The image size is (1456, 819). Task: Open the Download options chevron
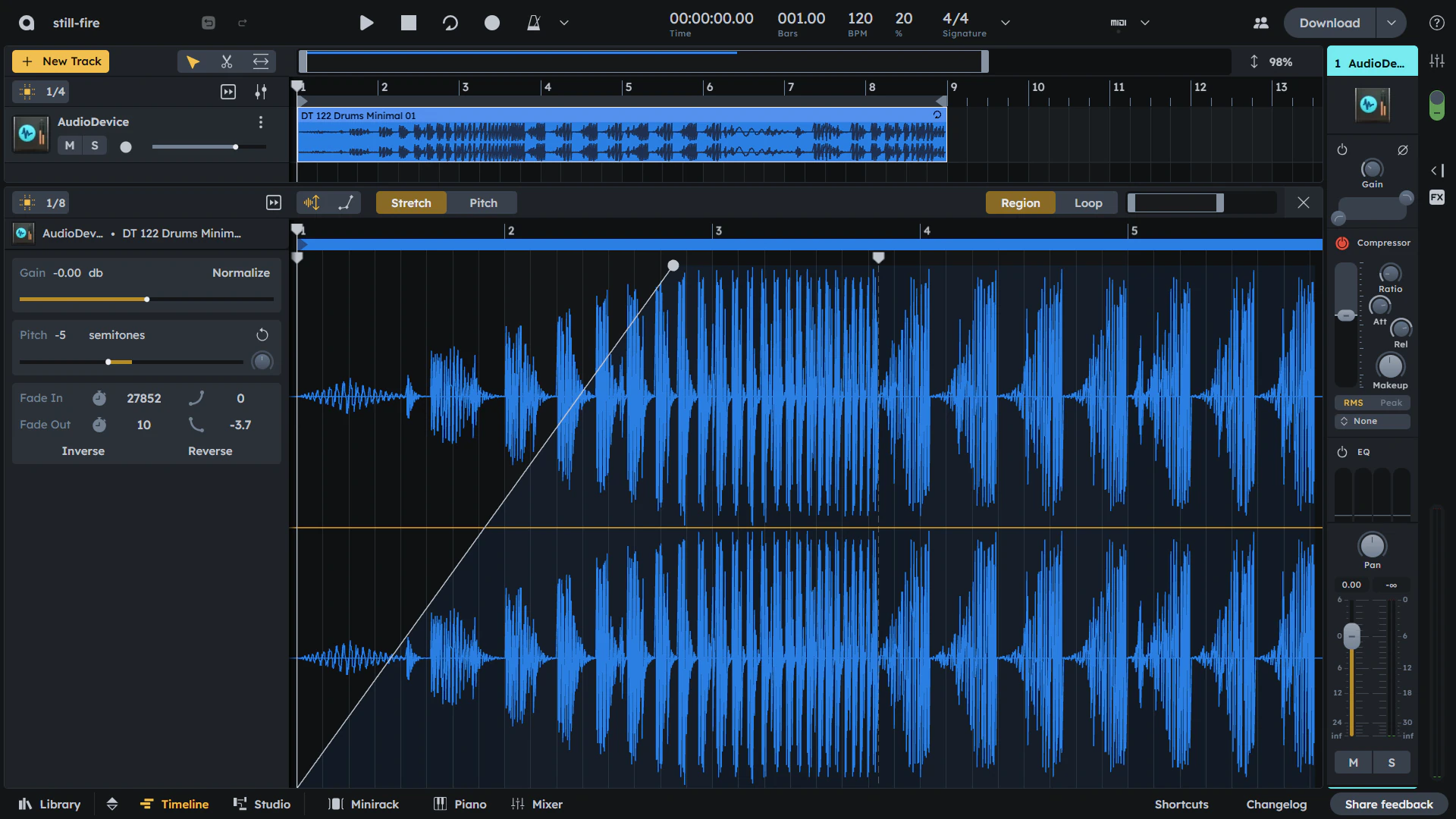point(1392,23)
